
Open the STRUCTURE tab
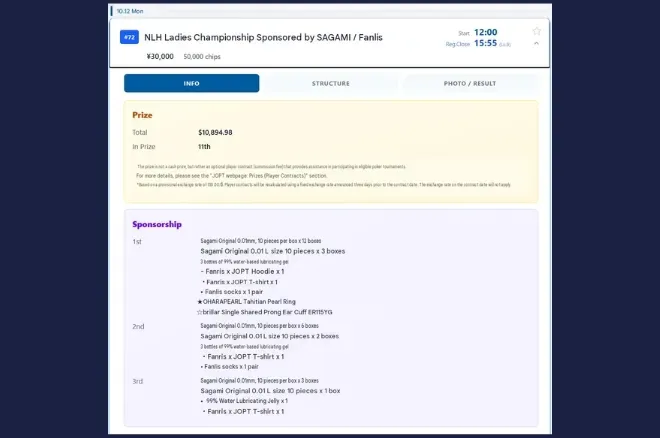click(331, 83)
